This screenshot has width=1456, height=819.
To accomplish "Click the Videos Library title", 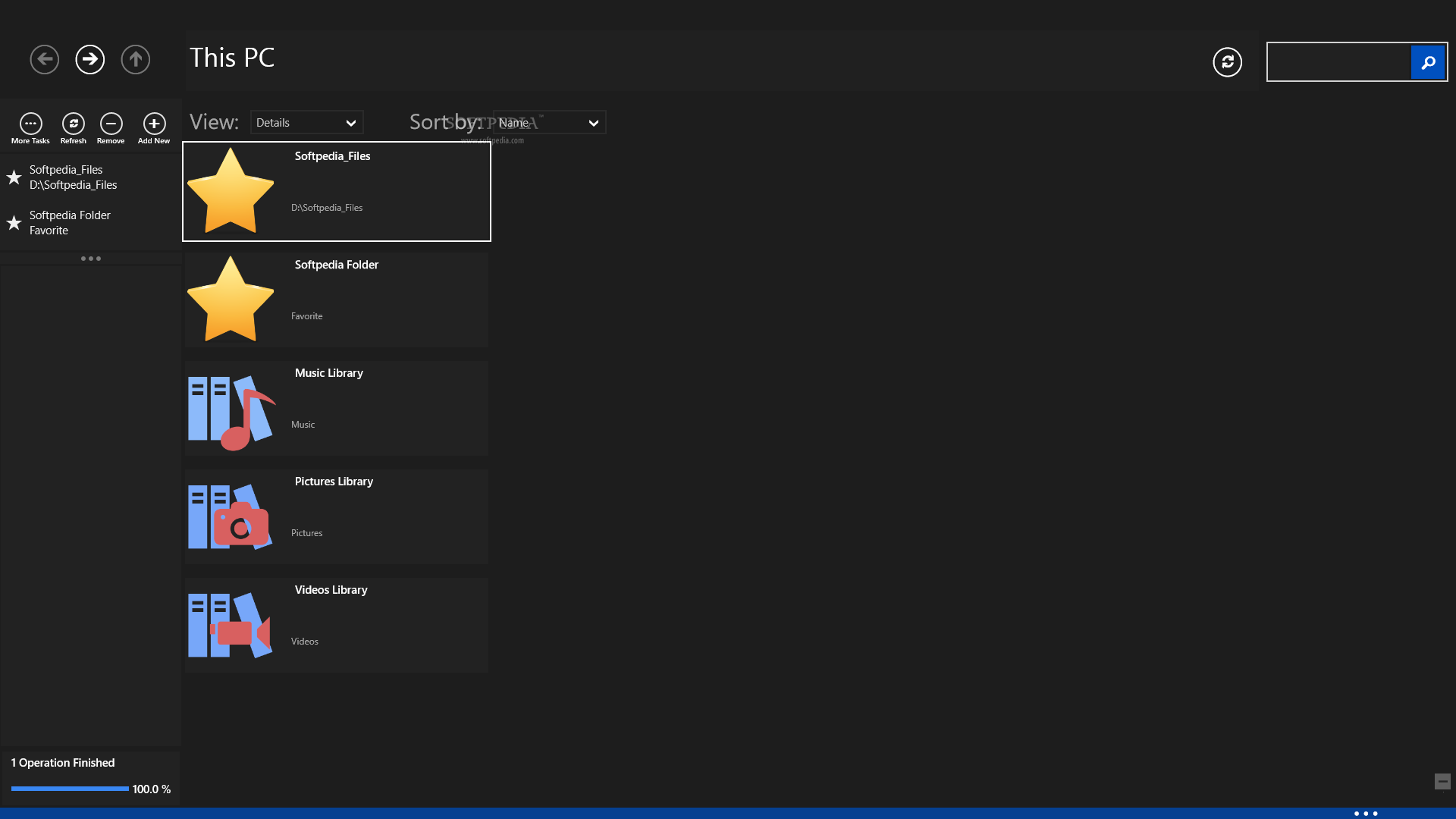I will 331,590.
